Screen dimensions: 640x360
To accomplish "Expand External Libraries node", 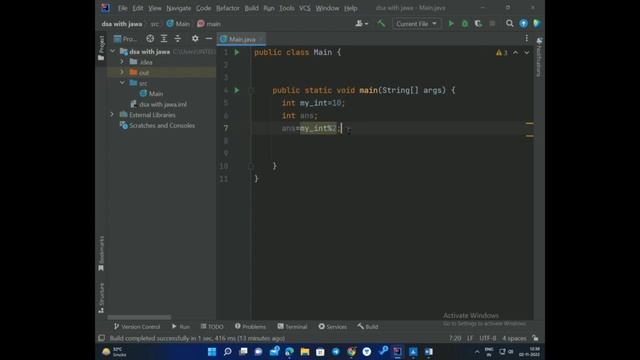I will [x=112, y=115].
